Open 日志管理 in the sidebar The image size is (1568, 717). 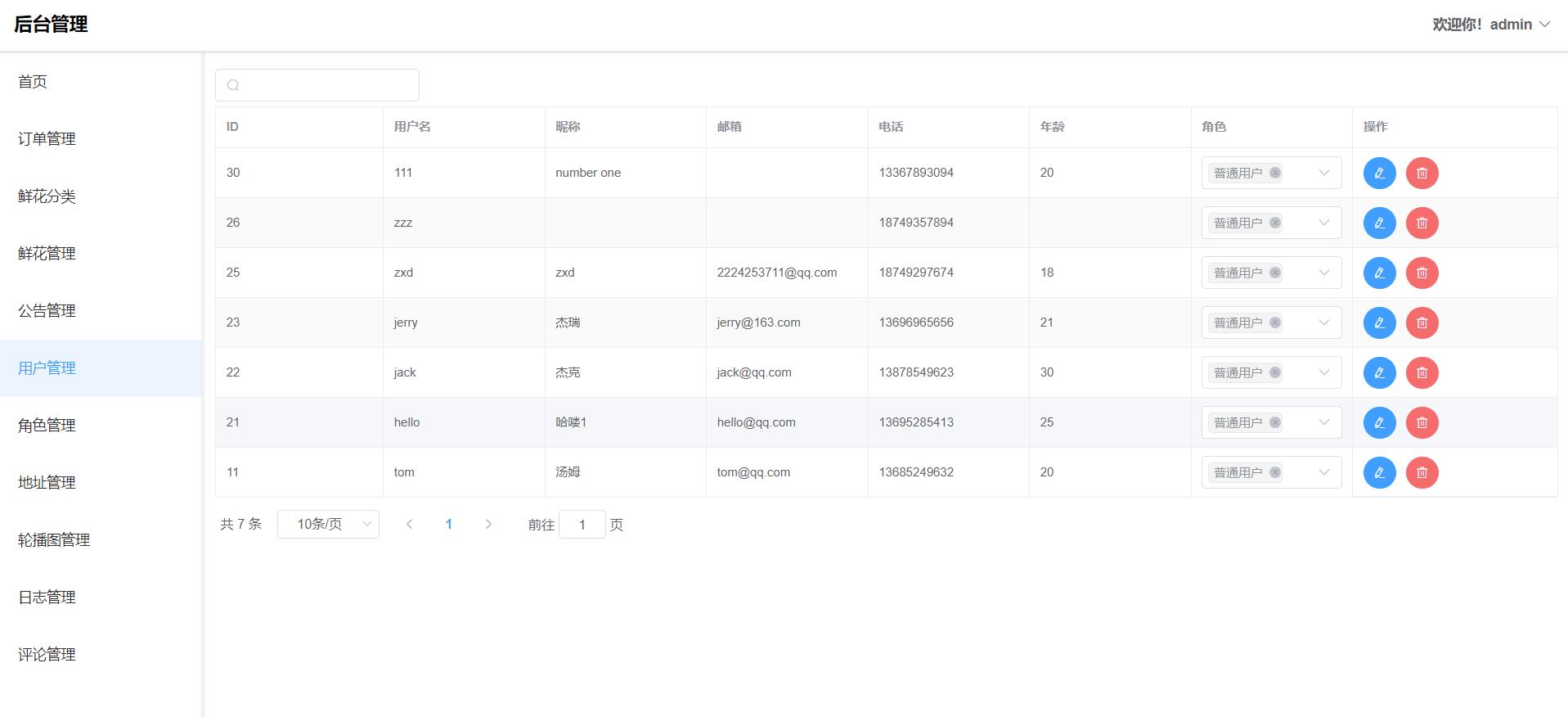tap(101, 597)
